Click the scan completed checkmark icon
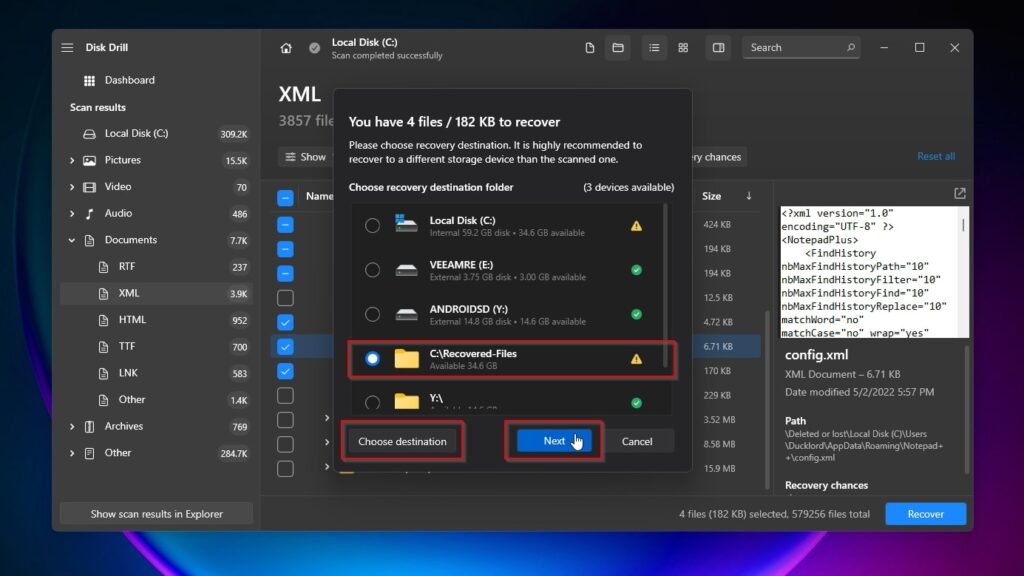 click(x=314, y=48)
